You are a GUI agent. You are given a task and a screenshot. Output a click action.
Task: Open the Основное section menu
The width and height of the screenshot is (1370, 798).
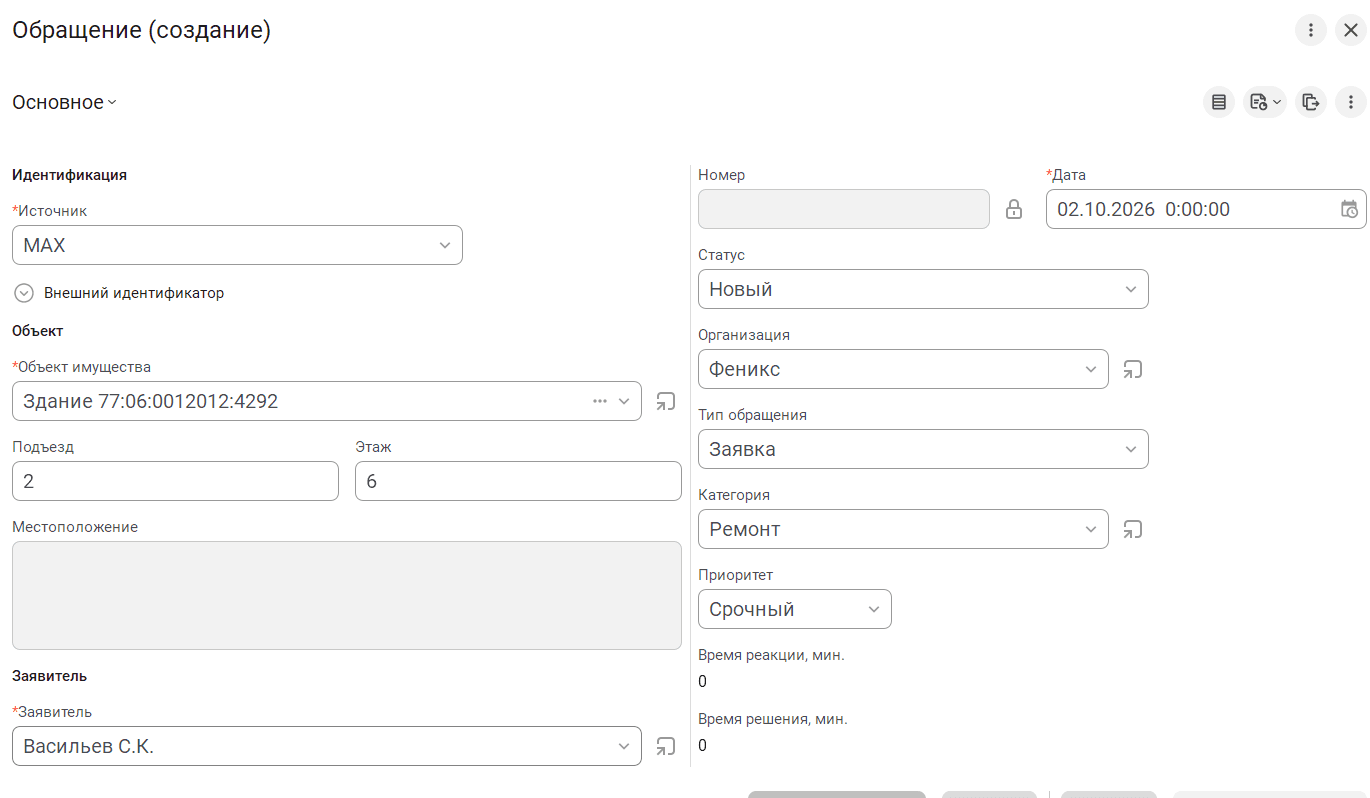64,102
